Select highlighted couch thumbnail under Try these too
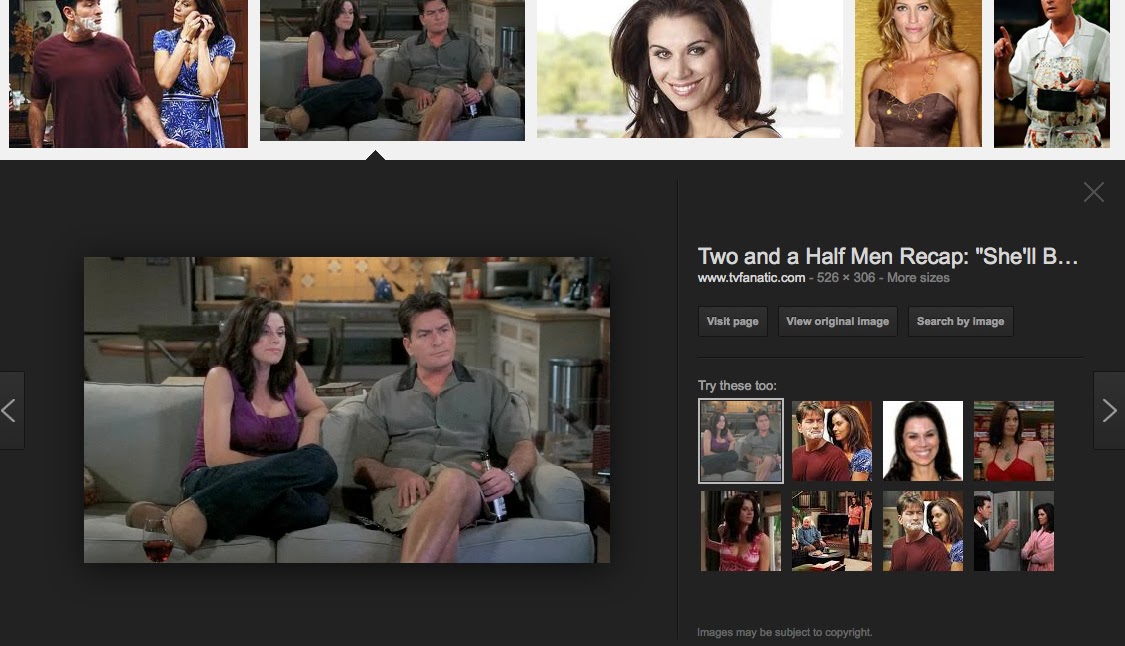1125x646 pixels. pos(740,441)
